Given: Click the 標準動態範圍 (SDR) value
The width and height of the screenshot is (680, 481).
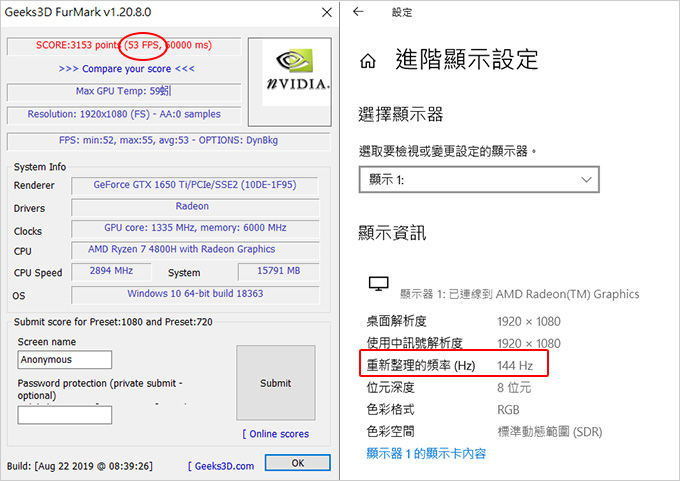Looking at the screenshot, I should click(549, 432).
